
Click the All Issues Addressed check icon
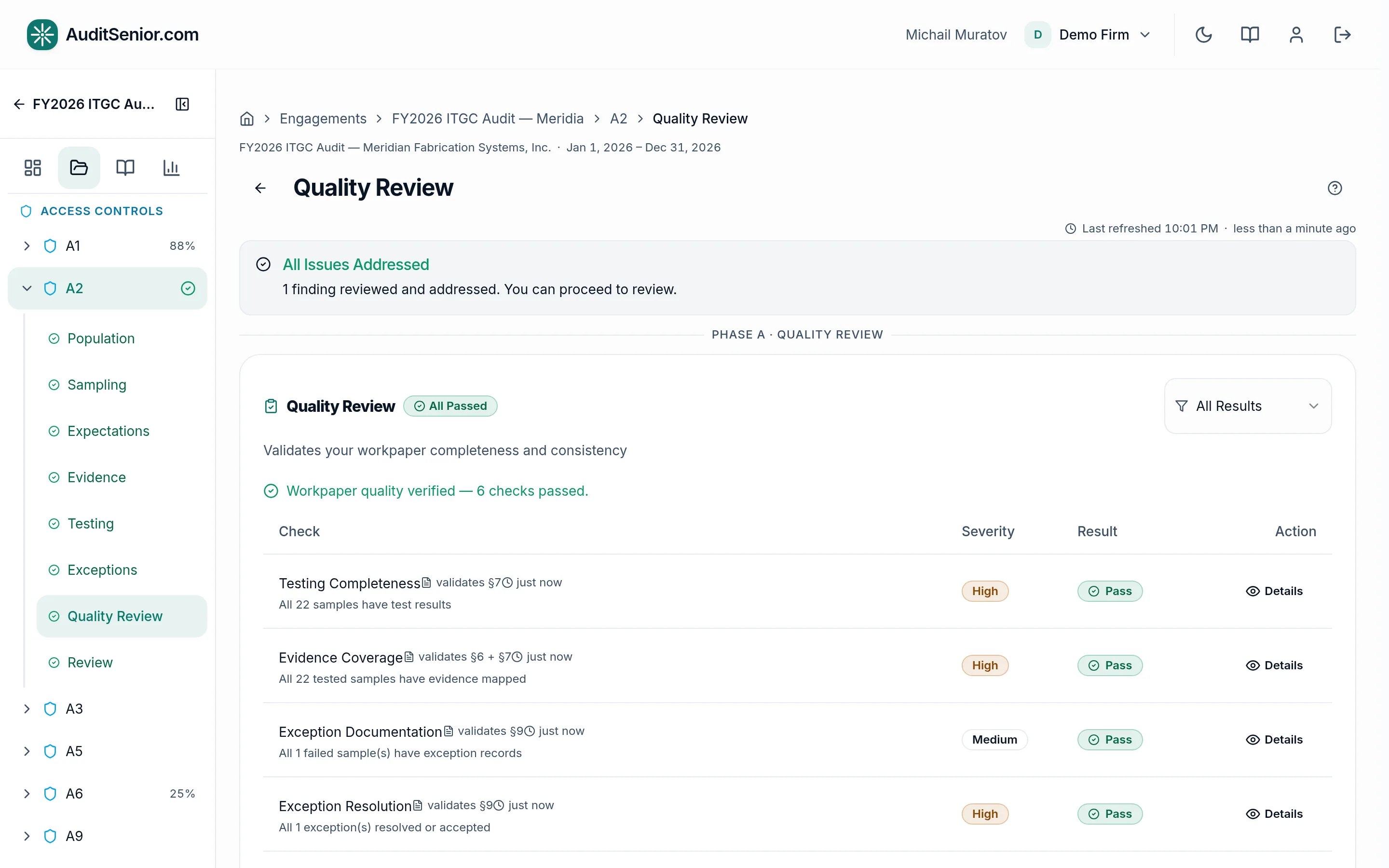[x=263, y=265]
